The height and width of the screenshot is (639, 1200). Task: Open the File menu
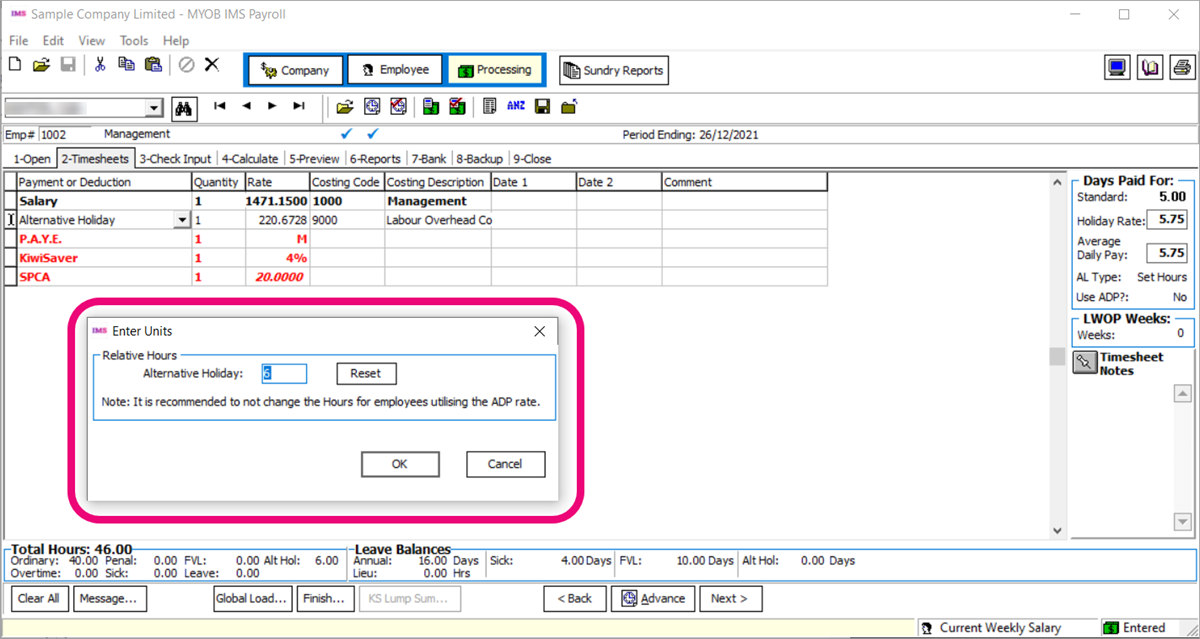pos(19,41)
